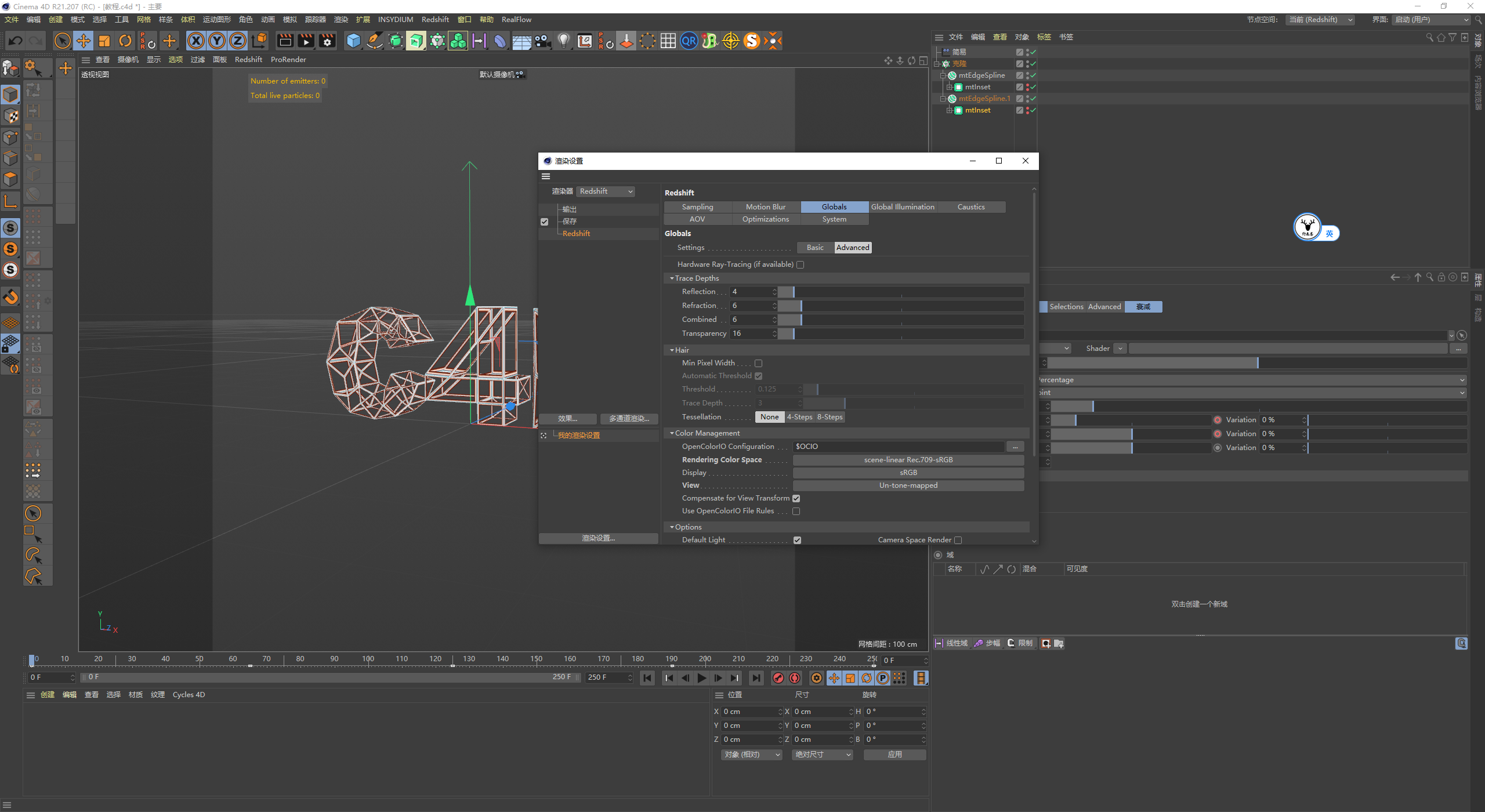The image size is (1485, 812).
Task: Add a Cube primitive object
Action: pos(353,41)
